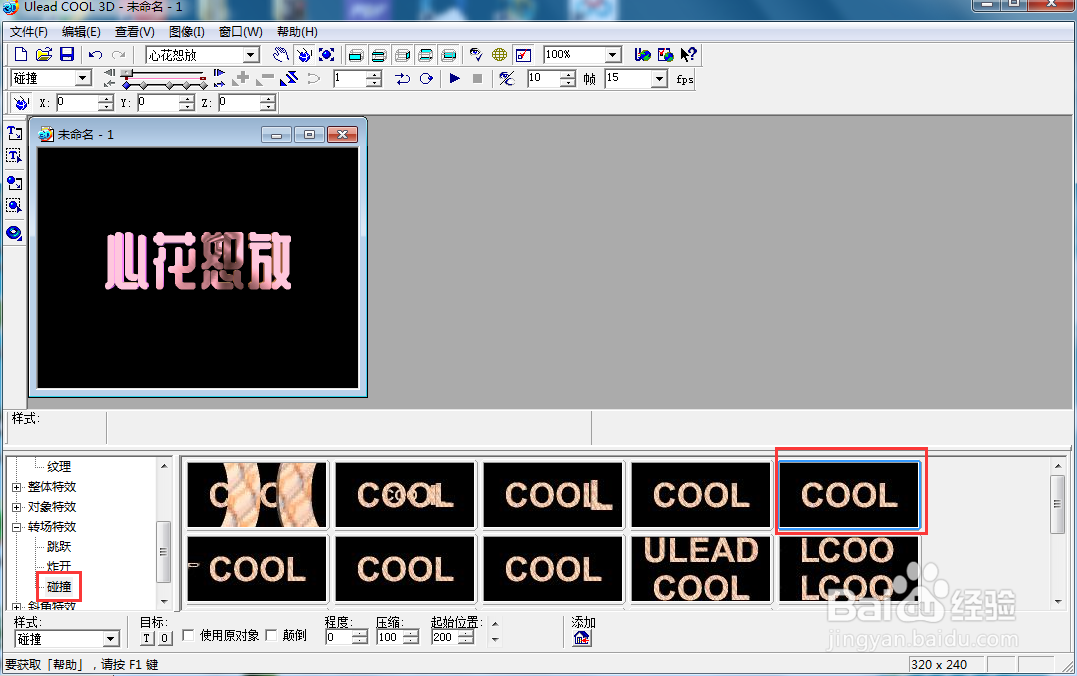Open the 碰撞 property dropdown in toolbar
Viewport: 1077px width, 676px height.
[x=83, y=78]
